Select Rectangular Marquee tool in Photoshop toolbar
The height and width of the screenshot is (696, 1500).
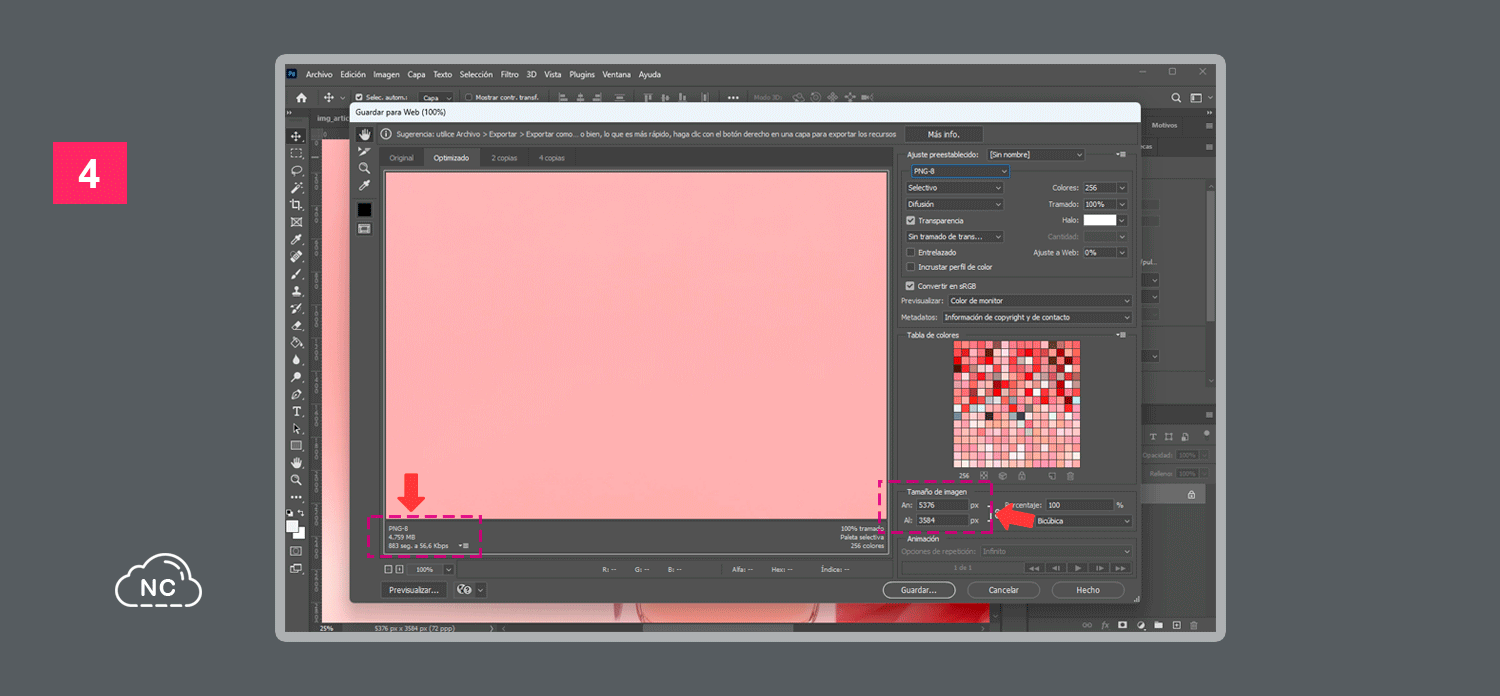tap(296, 153)
